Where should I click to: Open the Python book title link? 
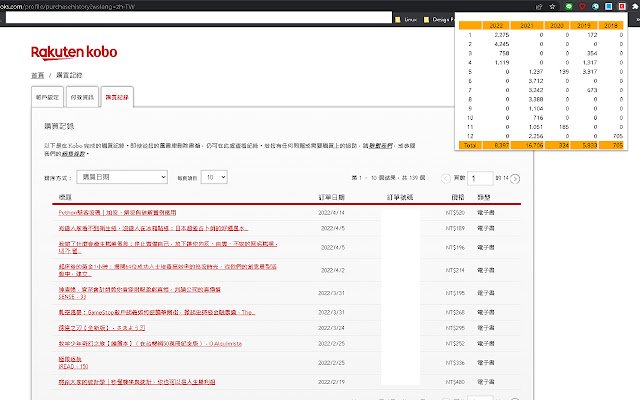(x=117, y=213)
